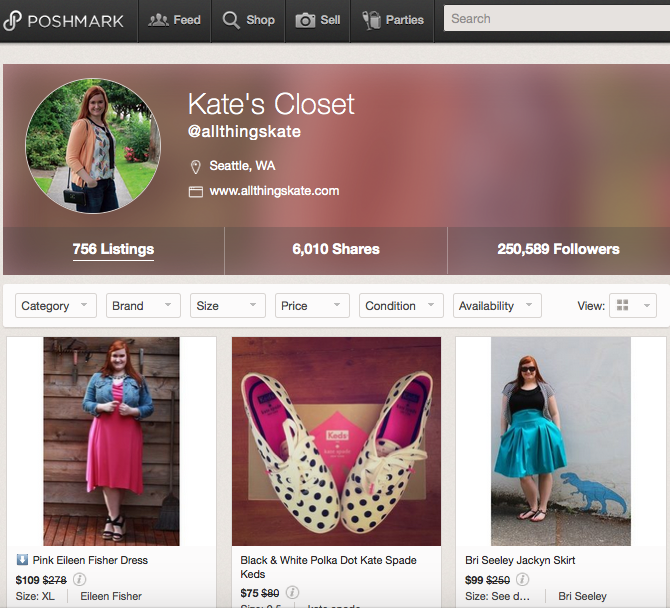670x608 pixels.
Task: Open Black & White Polka Dot Keds title
Action: (x=328, y=567)
